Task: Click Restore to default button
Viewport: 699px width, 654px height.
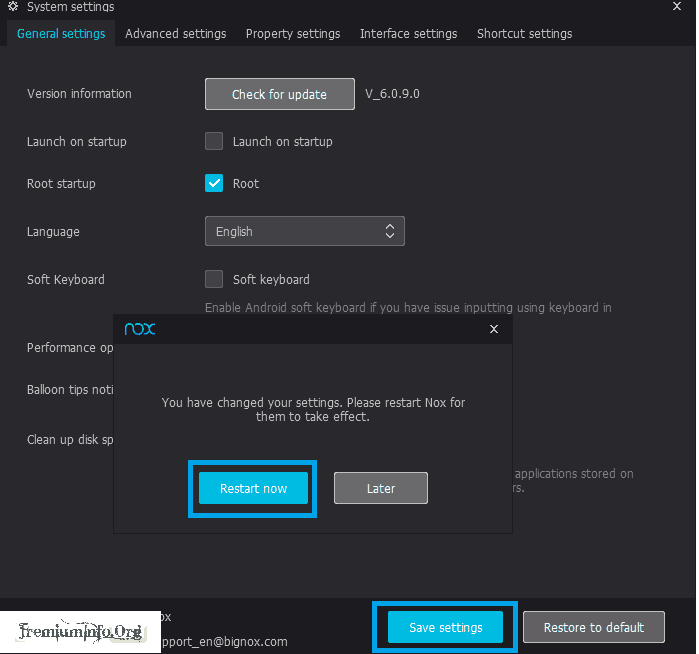Action: pyautogui.click(x=594, y=627)
